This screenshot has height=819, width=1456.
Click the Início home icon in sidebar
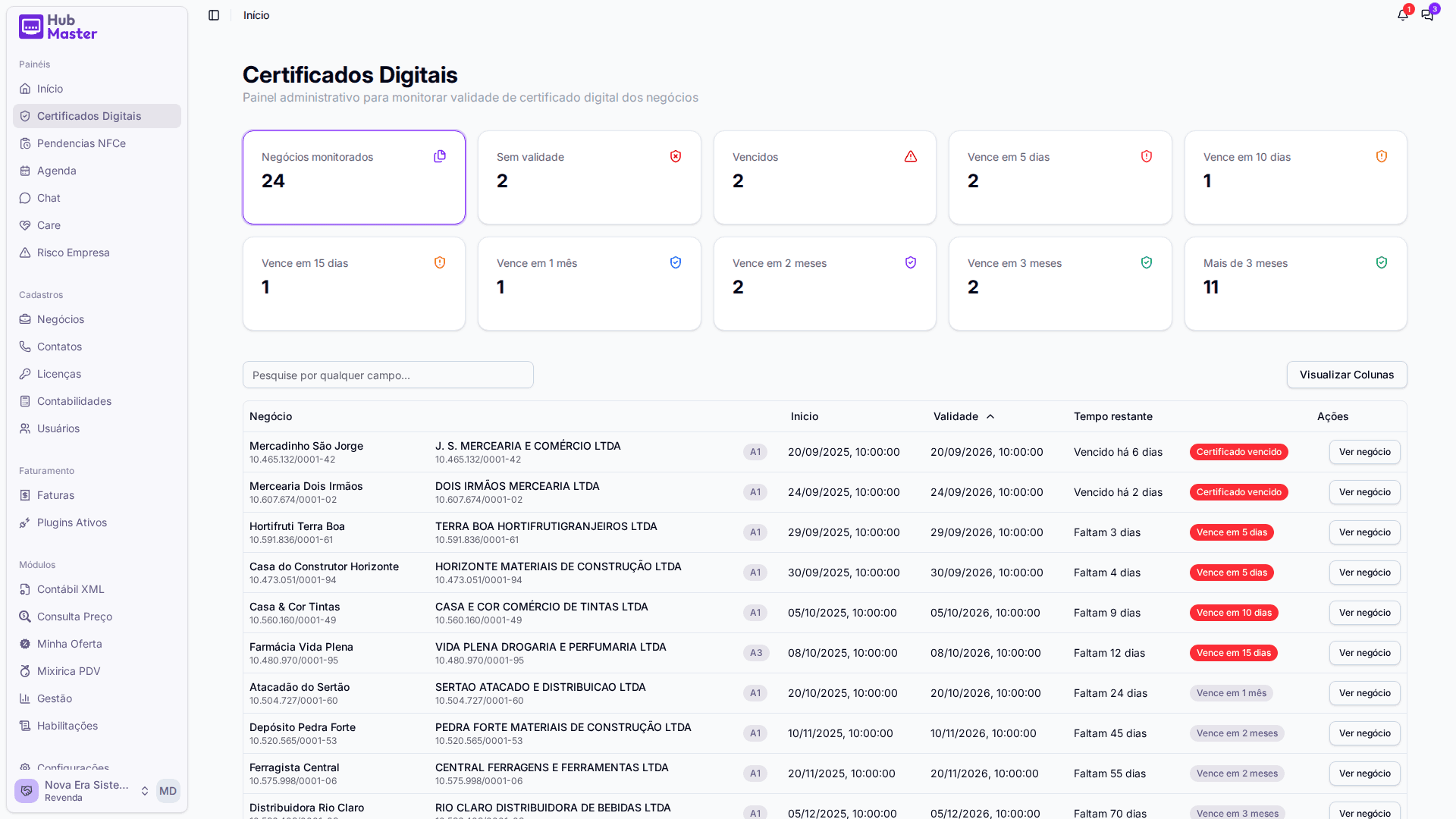point(25,89)
